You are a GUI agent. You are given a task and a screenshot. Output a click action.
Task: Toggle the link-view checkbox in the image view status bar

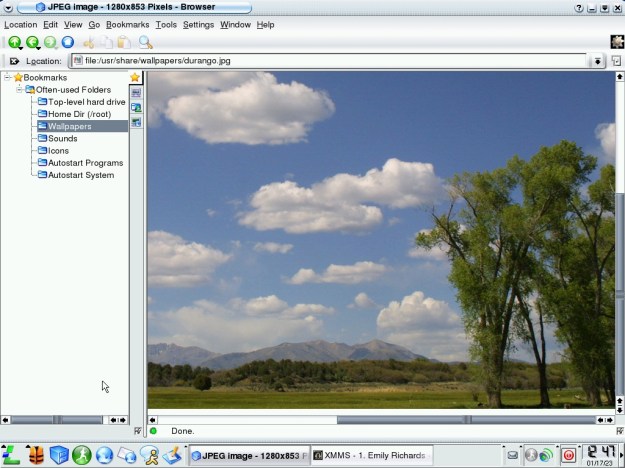[617, 431]
